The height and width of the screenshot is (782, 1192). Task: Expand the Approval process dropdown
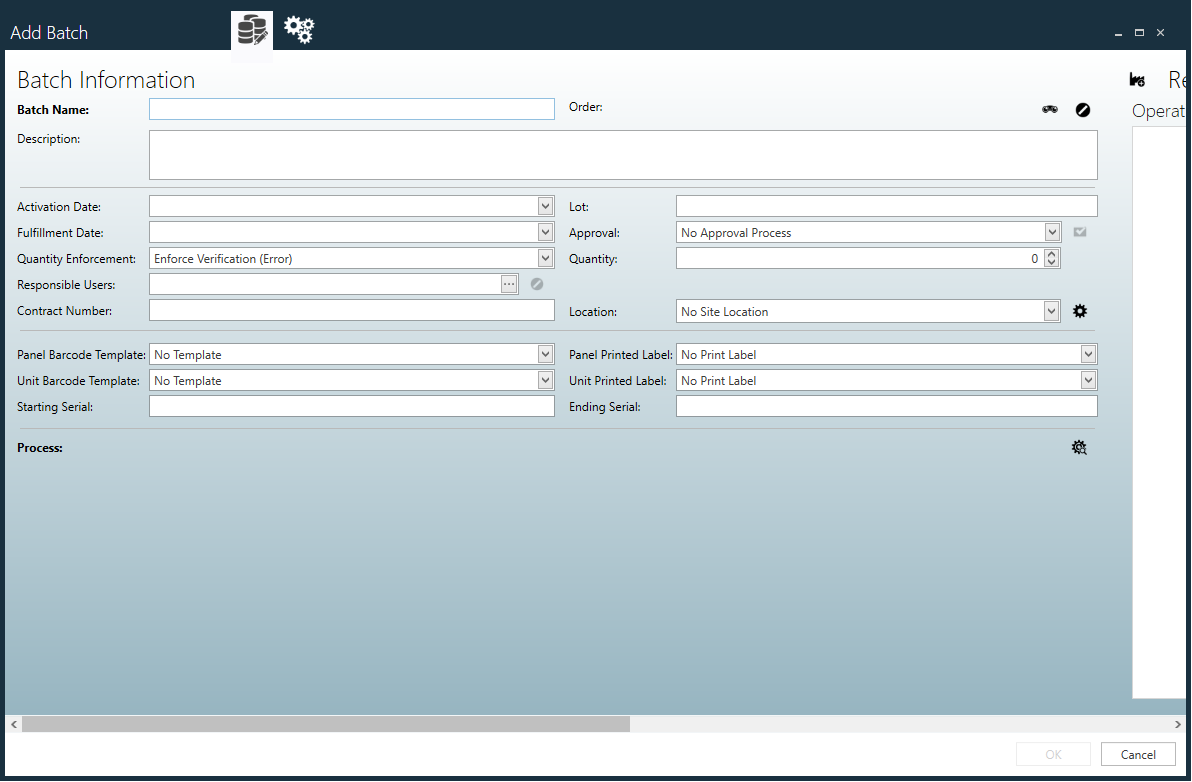[1051, 232]
